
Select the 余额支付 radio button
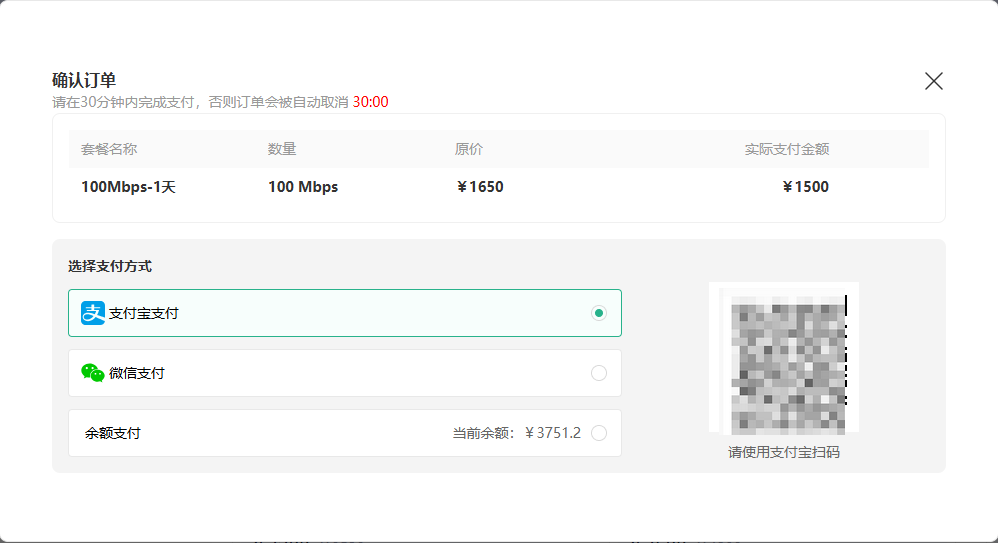598,433
